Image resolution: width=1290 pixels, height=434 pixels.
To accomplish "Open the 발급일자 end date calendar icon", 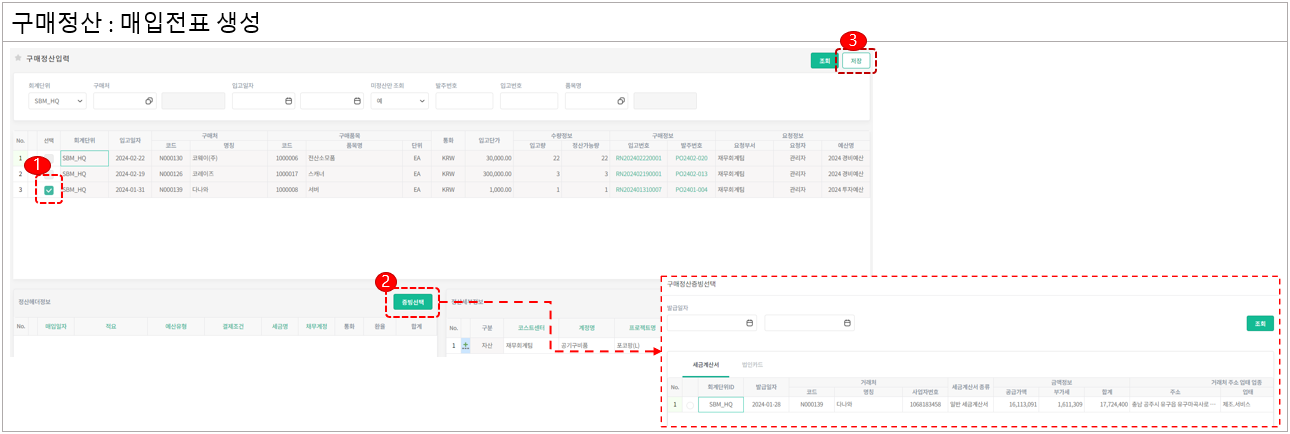I will click(848, 323).
